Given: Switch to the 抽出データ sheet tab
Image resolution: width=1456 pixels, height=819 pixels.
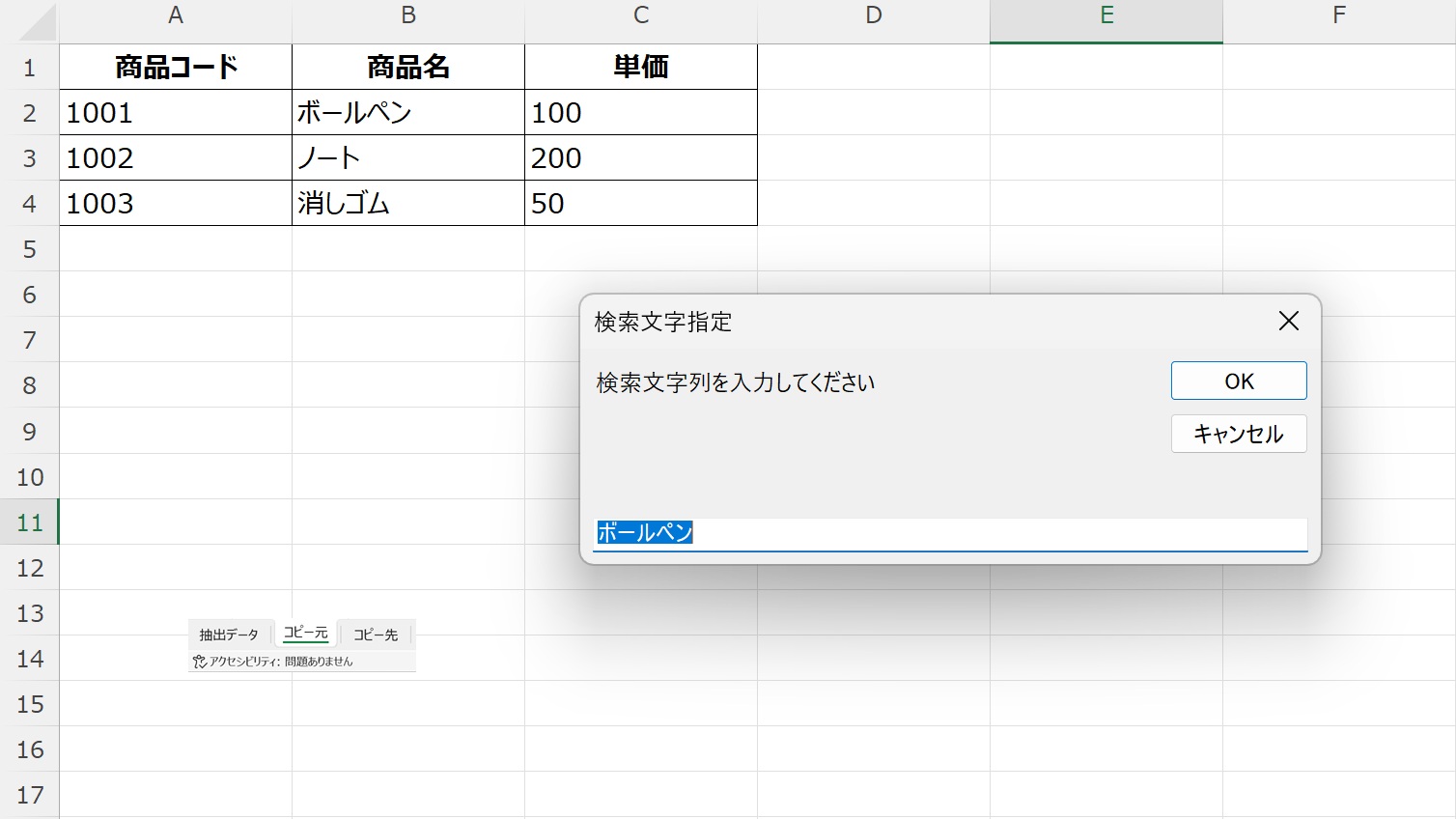Looking at the screenshot, I should click(229, 635).
